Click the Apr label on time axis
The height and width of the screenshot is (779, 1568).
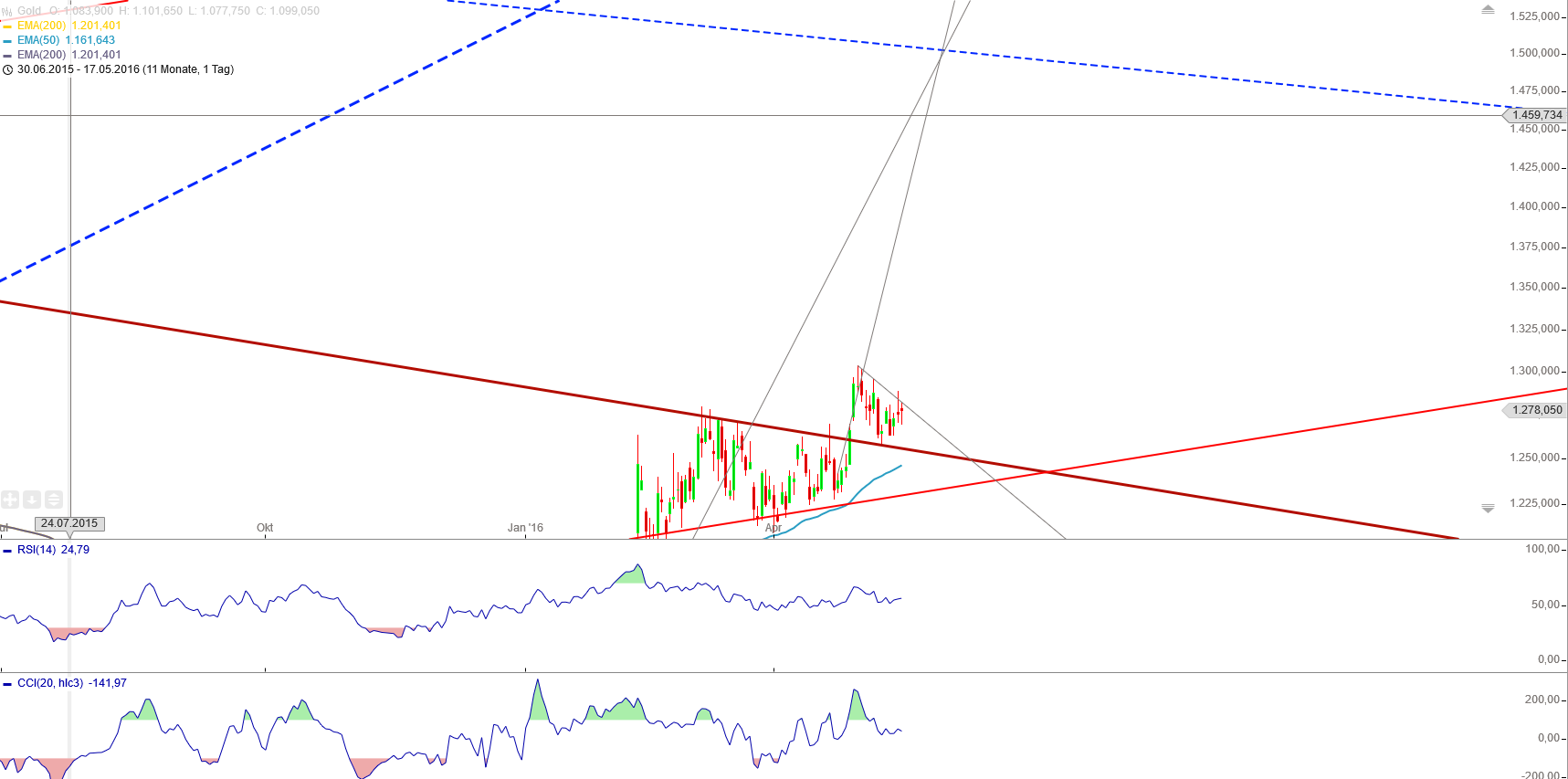tap(773, 528)
